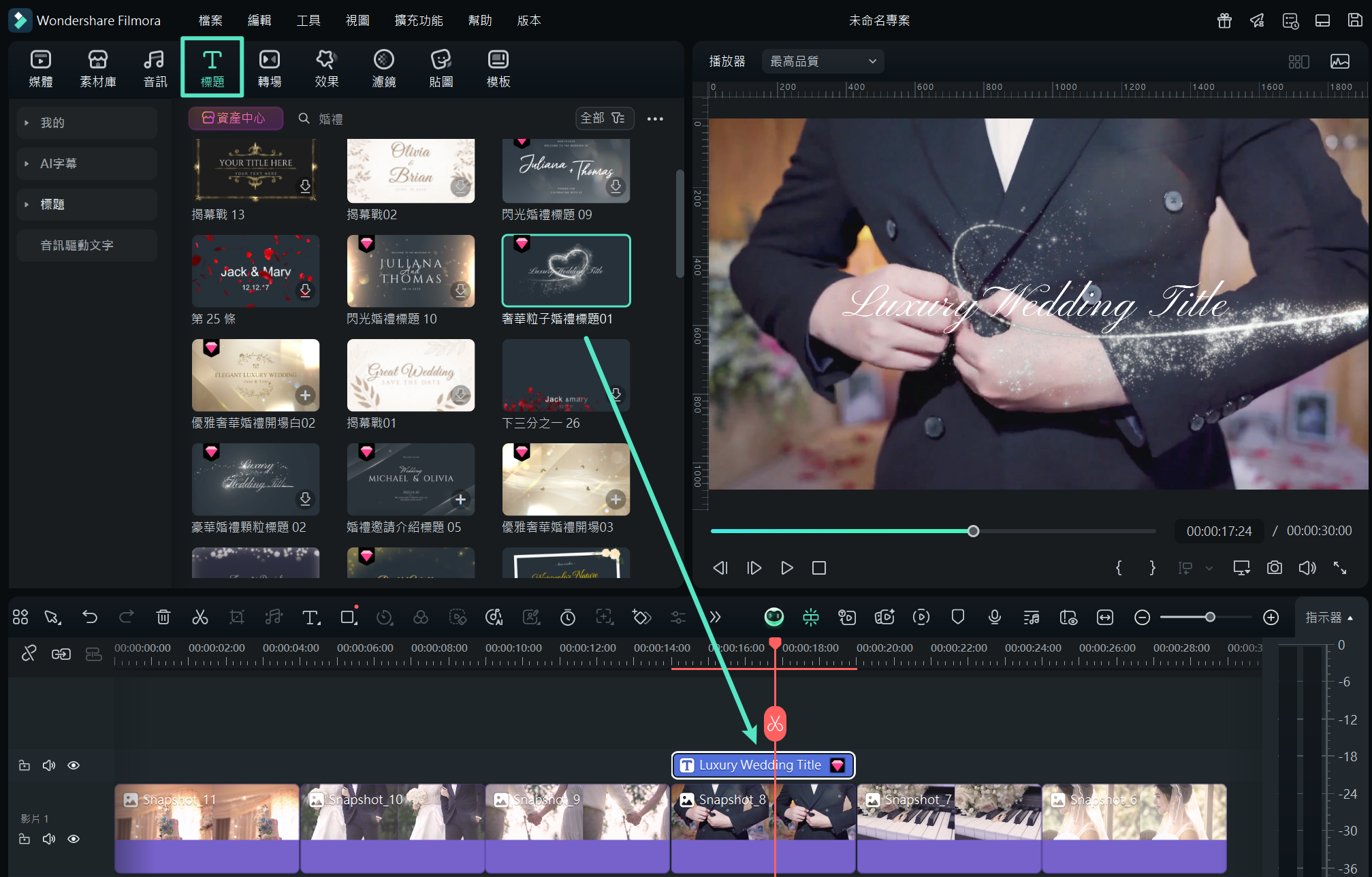Take a snapshot with the camera icon
1372x877 pixels.
(1274, 568)
